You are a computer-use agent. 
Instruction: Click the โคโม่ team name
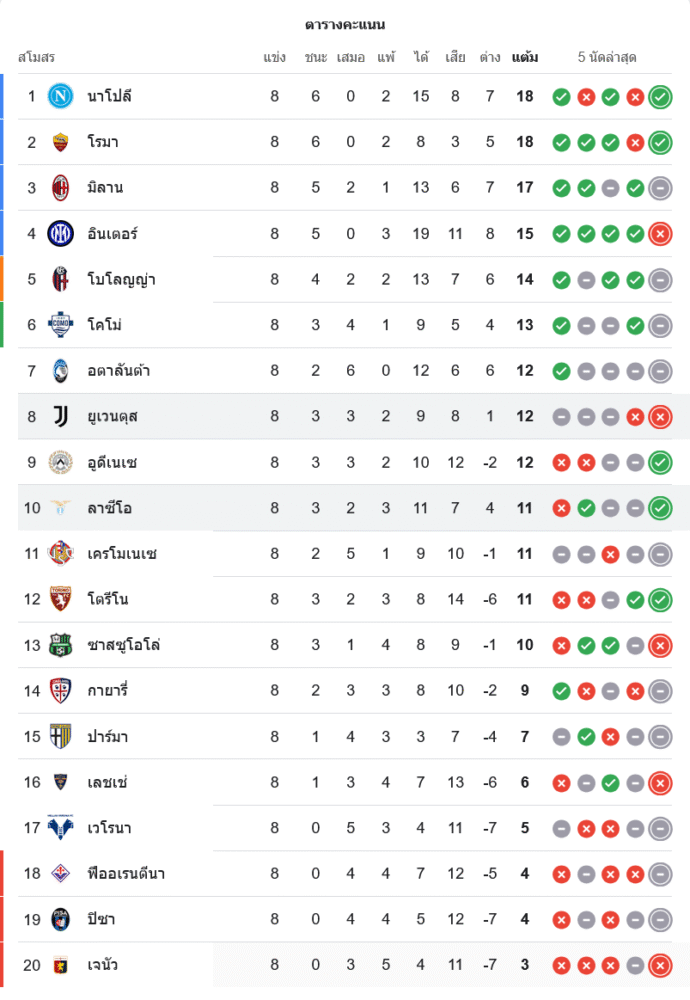(105, 325)
